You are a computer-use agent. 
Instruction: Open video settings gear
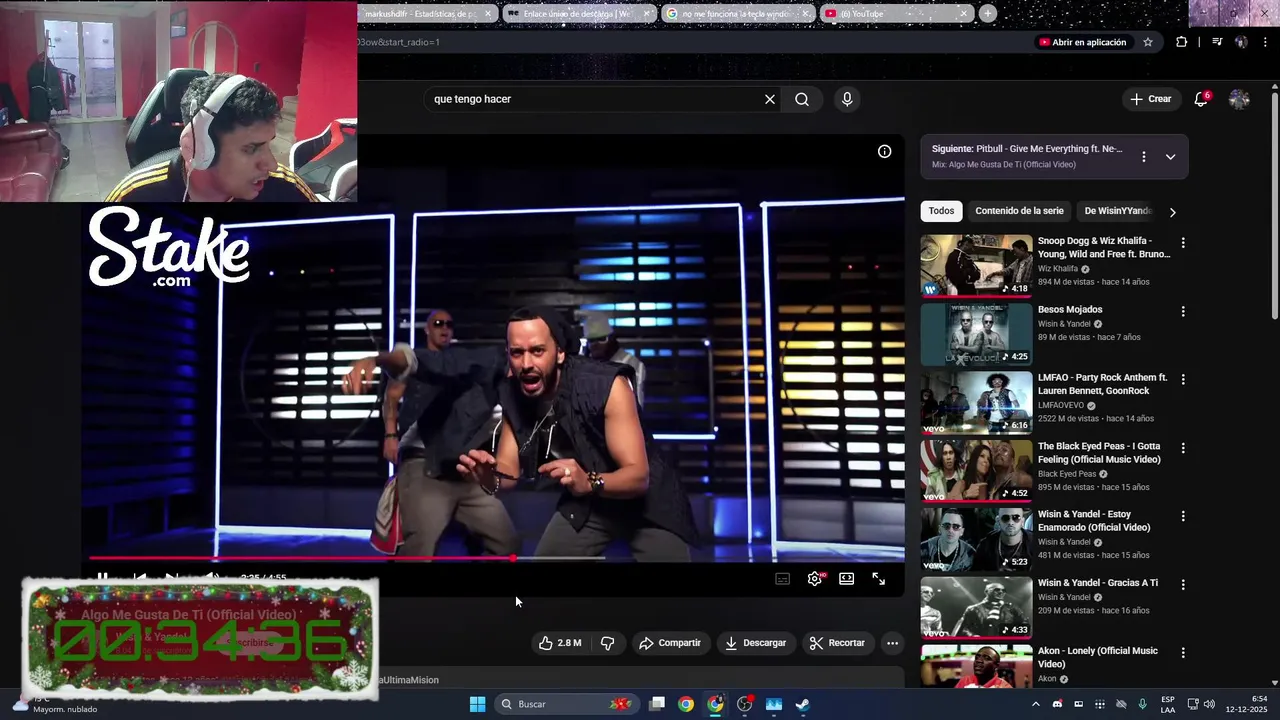815,578
